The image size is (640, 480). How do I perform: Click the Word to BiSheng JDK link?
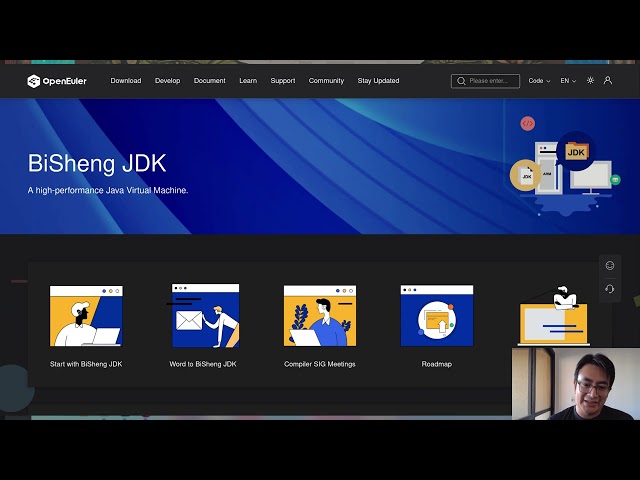tap(203, 364)
